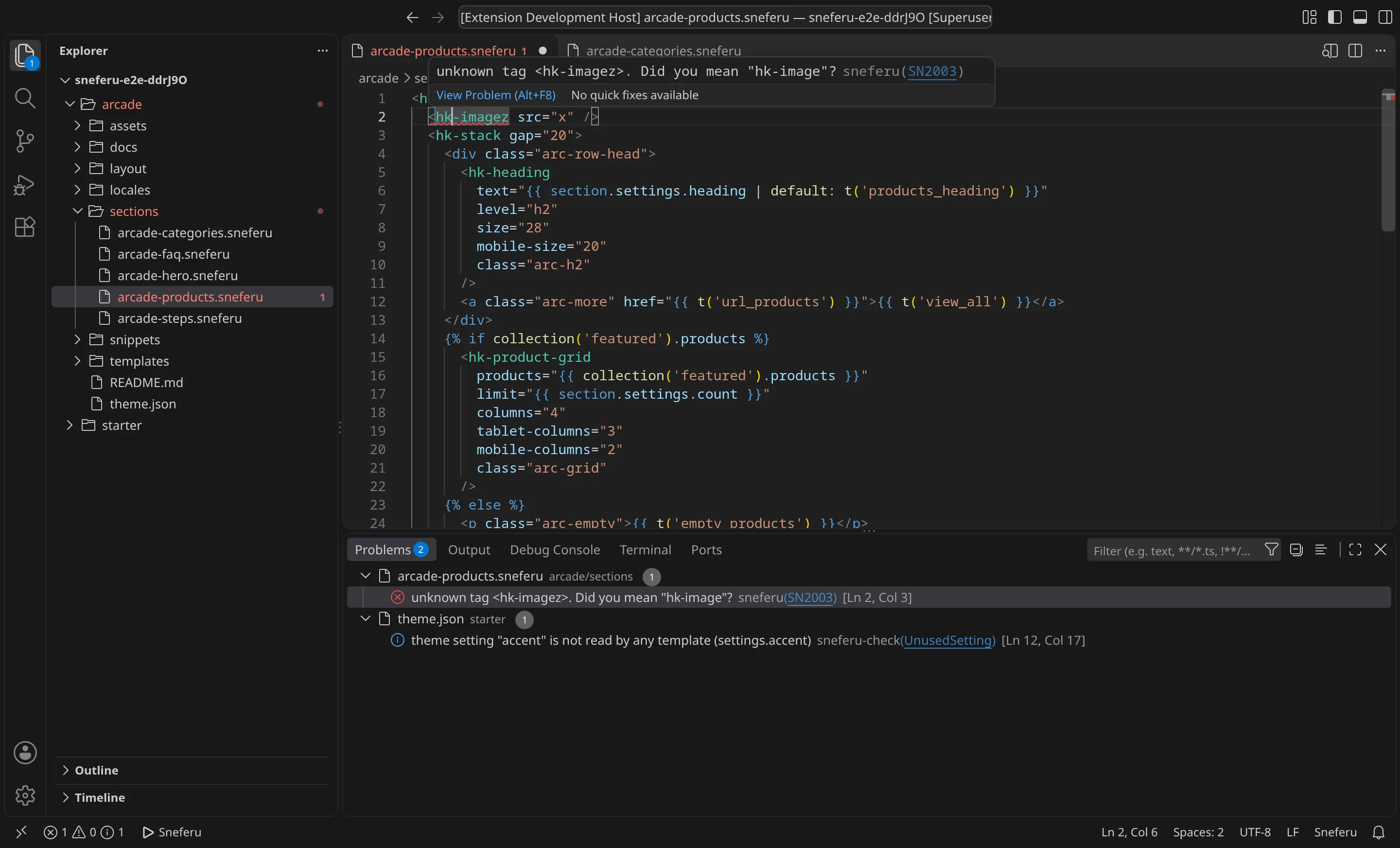Open the UnusedSetting rule link

949,640
